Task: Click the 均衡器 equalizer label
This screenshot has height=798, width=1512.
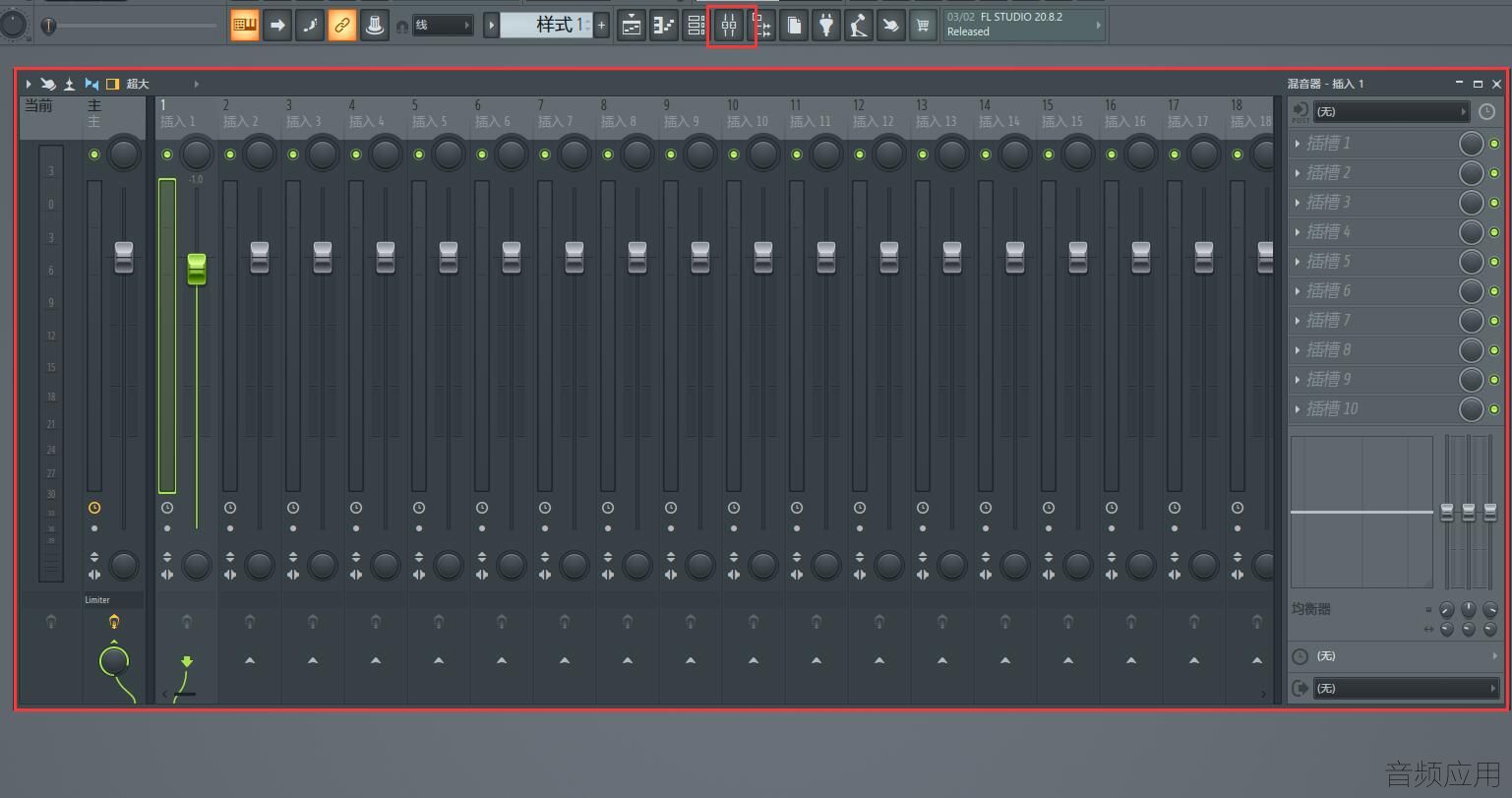Action: click(x=1310, y=609)
